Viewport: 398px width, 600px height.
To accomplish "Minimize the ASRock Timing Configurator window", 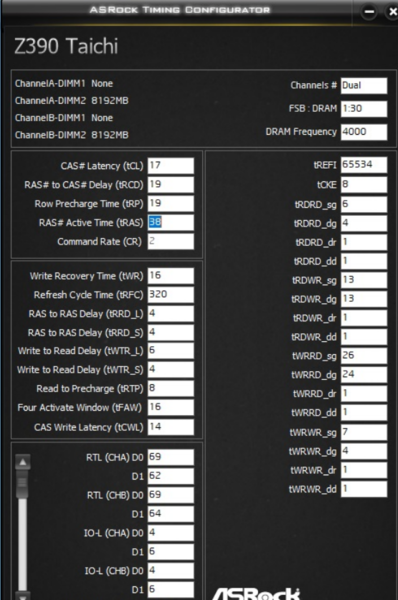I will 369,11.
